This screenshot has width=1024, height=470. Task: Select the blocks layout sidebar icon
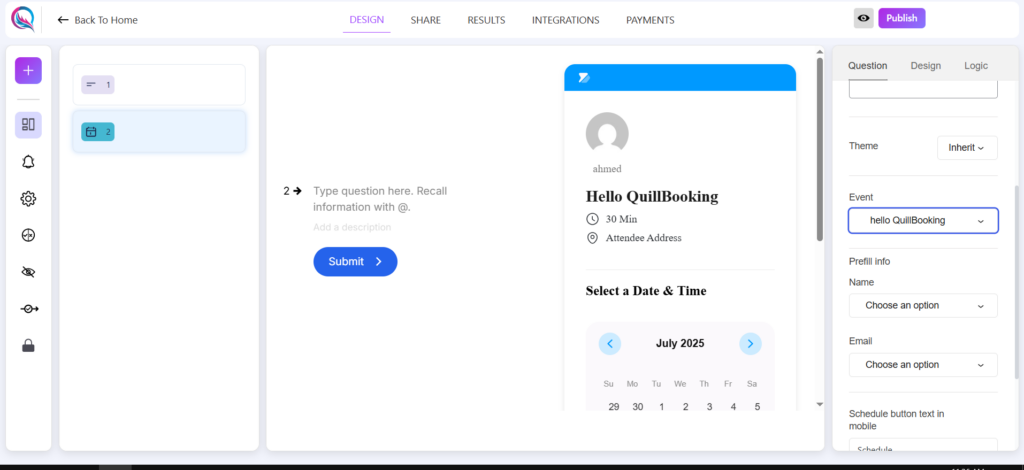click(x=28, y=125)
